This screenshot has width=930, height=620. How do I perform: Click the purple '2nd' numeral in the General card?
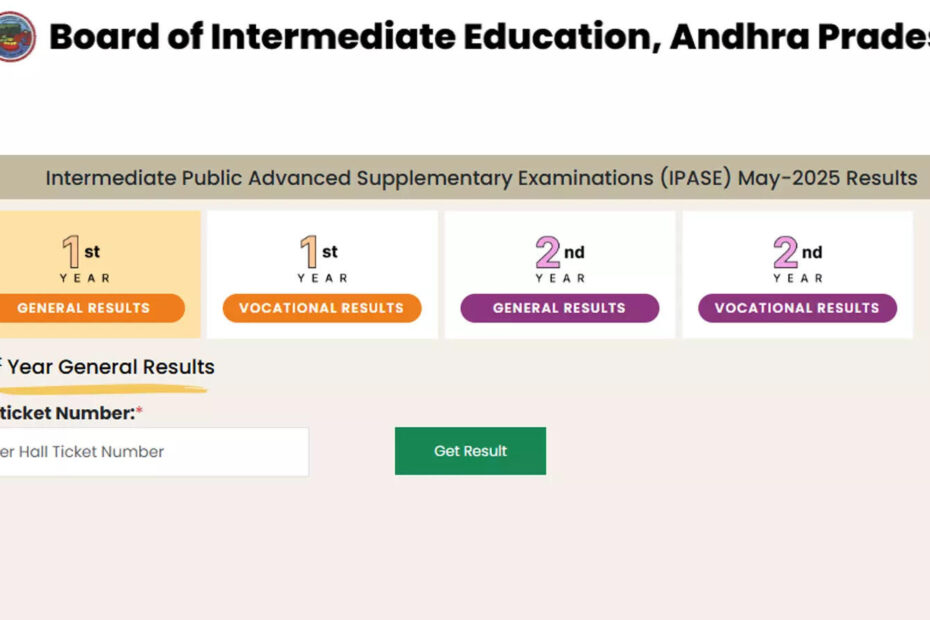coord(548,252)
